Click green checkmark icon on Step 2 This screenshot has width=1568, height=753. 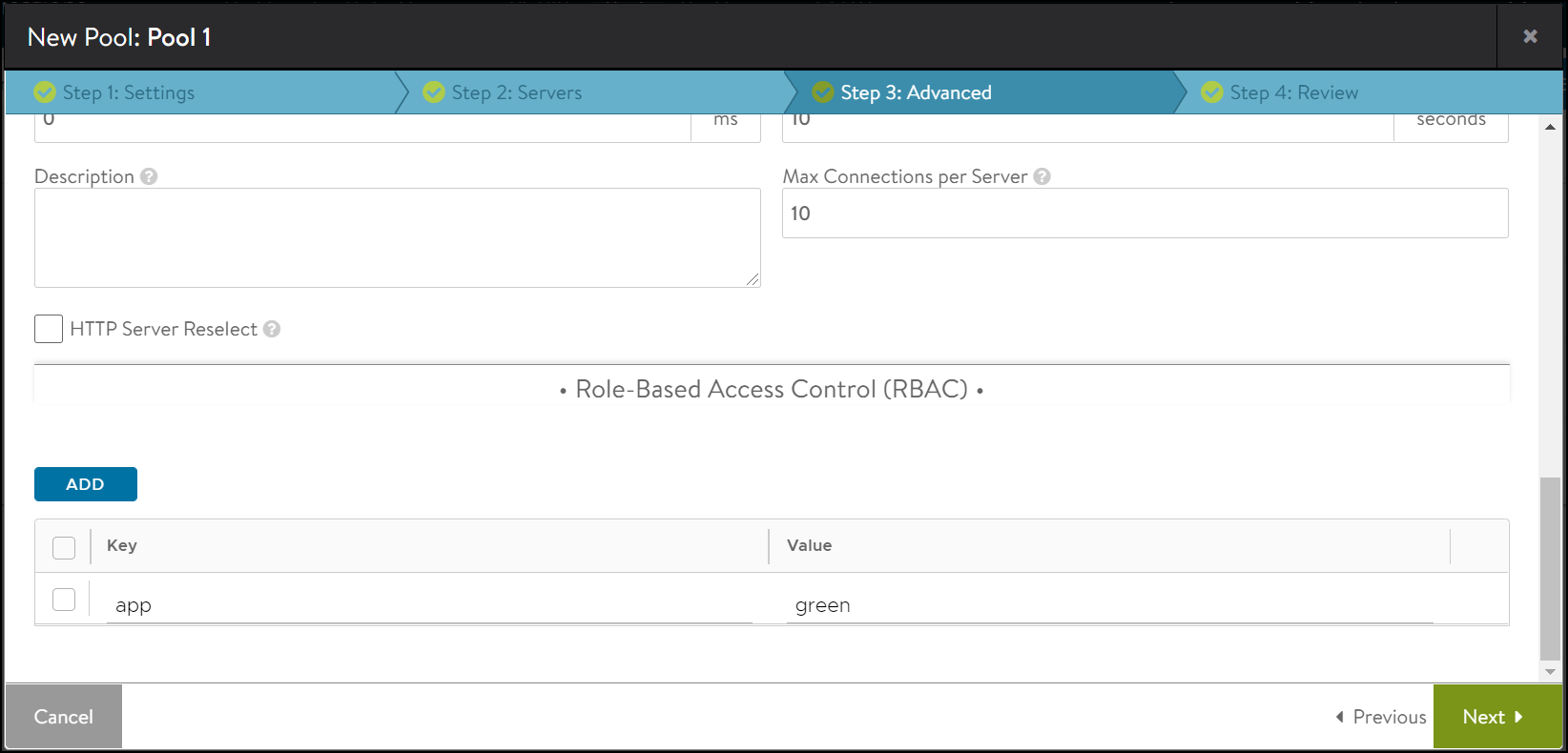[x=434, y=92]
